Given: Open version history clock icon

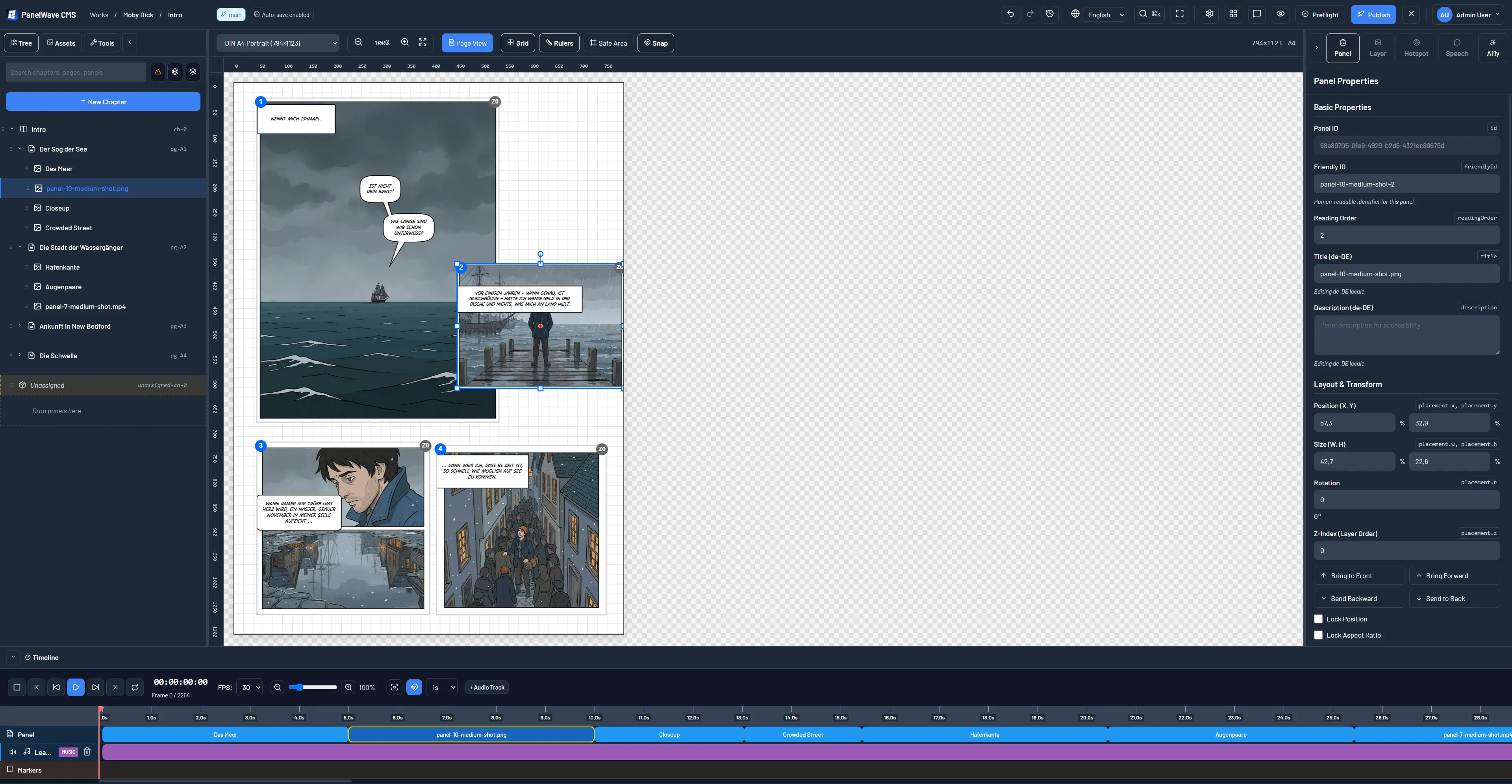Looking at the screenshot, I should click(1050, 14).
